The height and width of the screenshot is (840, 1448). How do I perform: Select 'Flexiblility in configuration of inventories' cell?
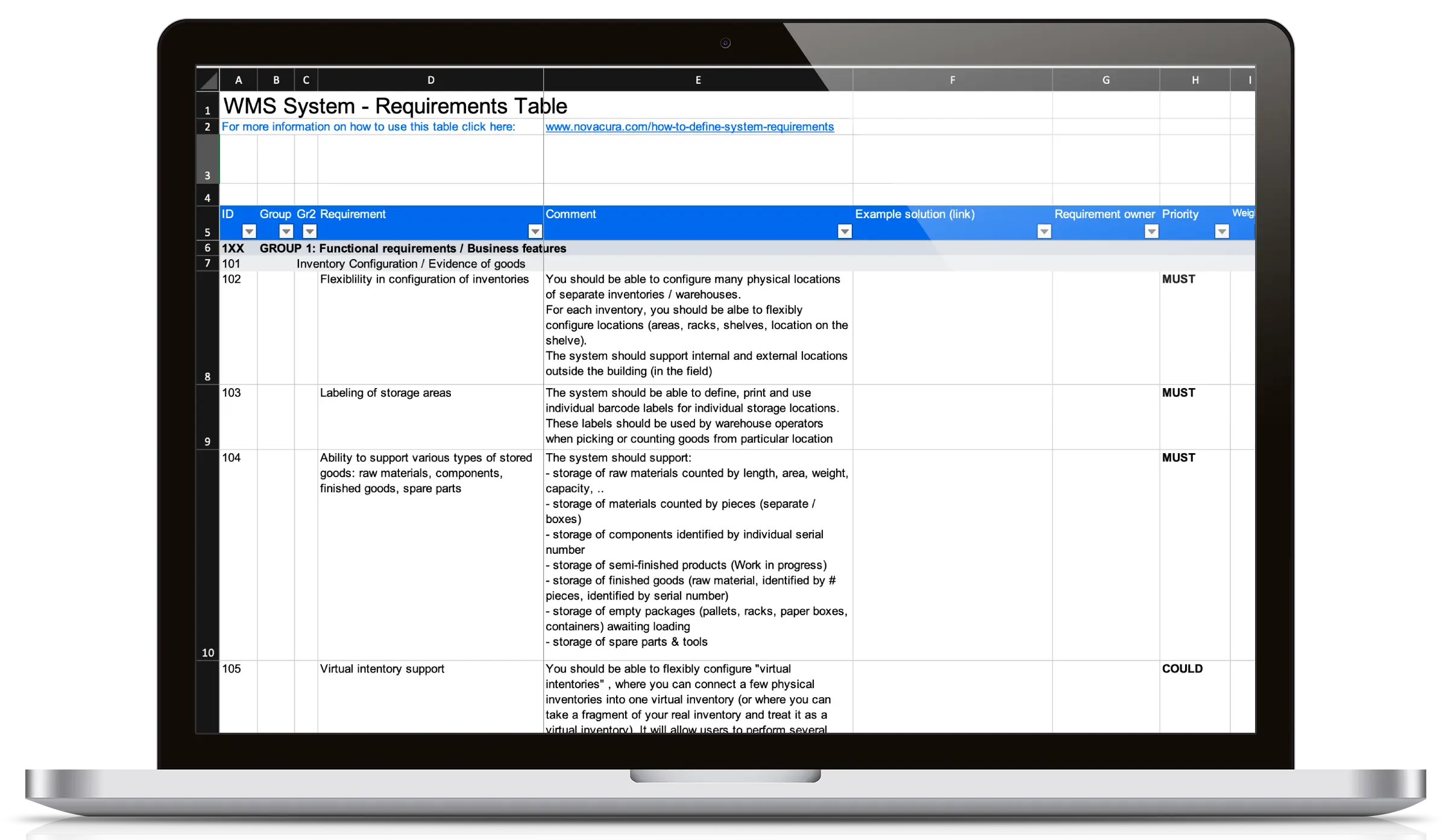pos(431,328)
